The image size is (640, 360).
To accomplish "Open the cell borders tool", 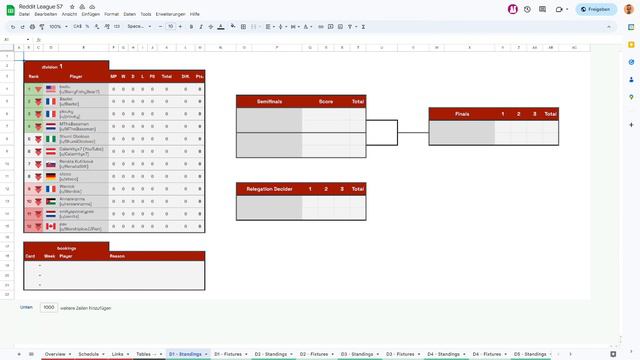I will (x=243, y=27).
